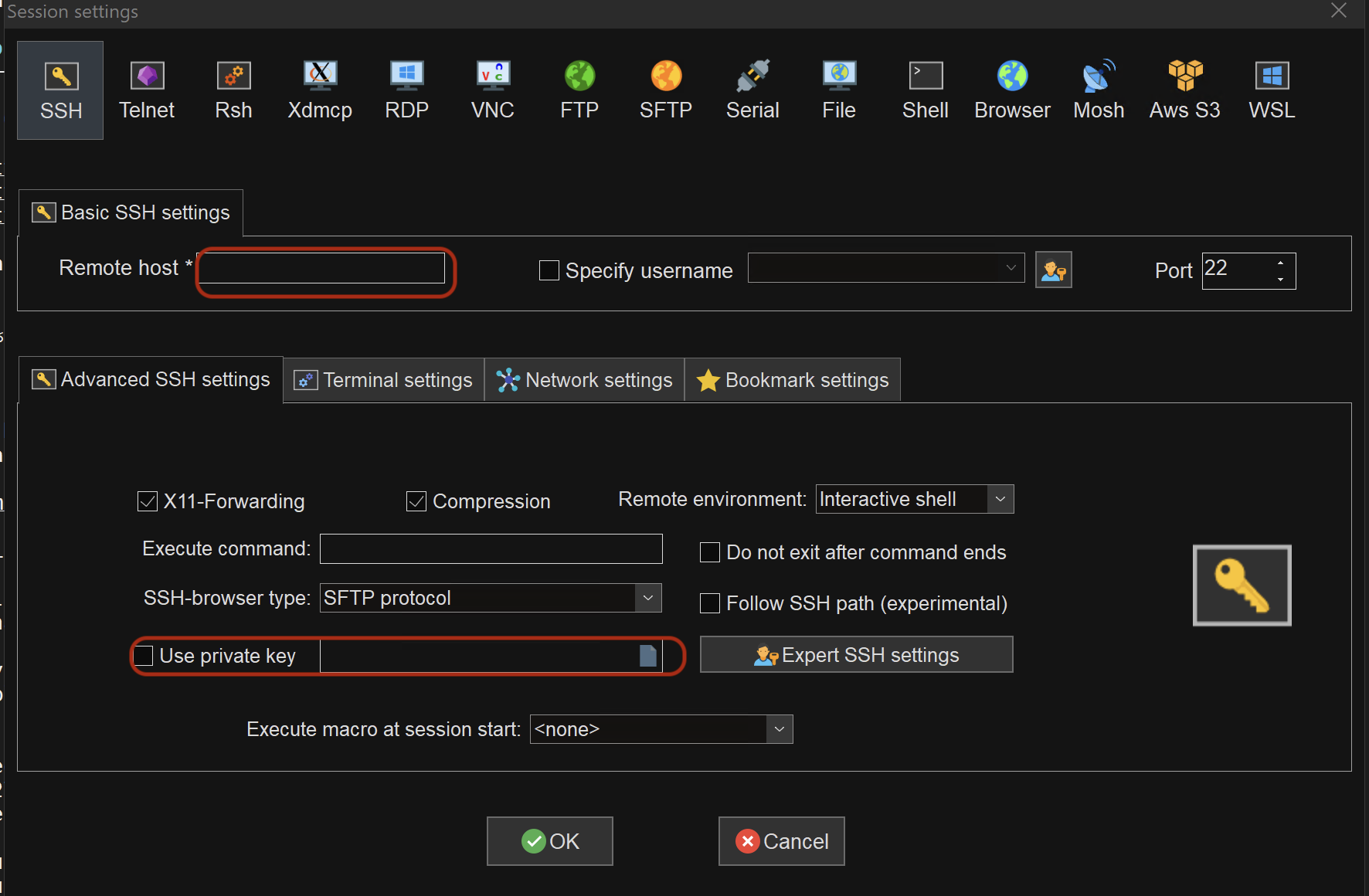The width and height of the screenshot is (1369, 896).
Task: Switch to the Network settings tab
Action: 584,379
